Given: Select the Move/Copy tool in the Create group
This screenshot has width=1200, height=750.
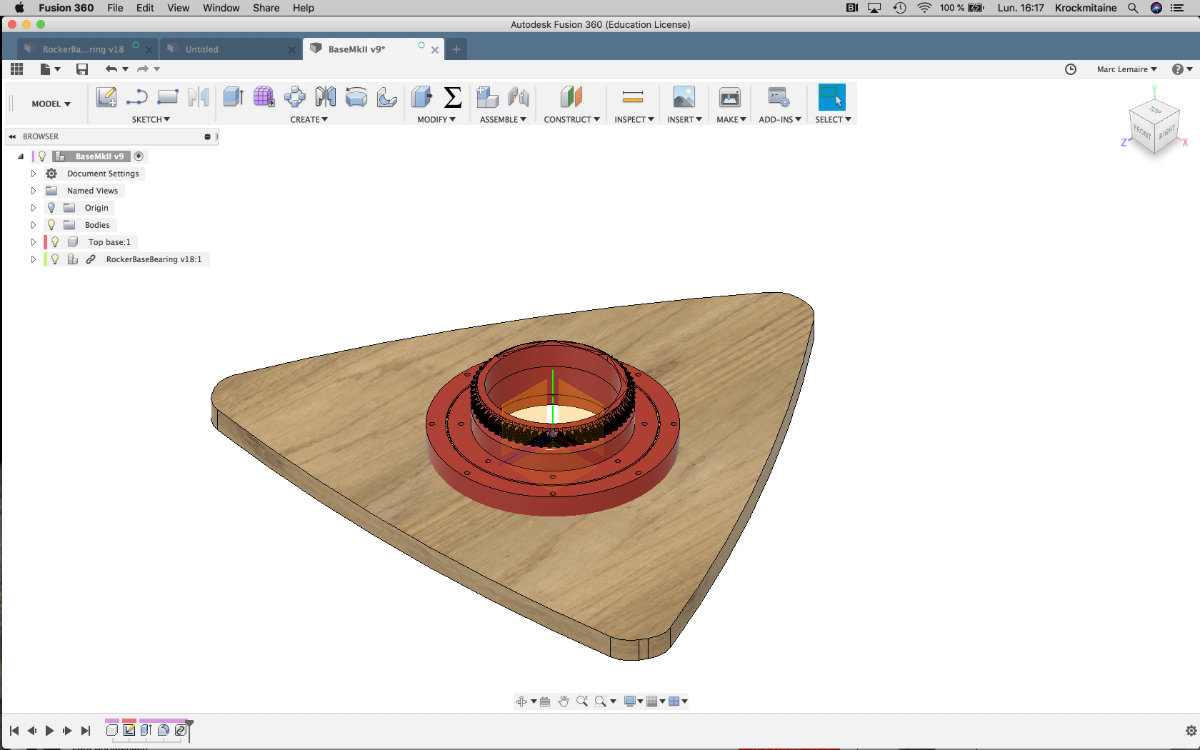Looking at the screenshot, I should pyautogui.click(x=295, y=97).
